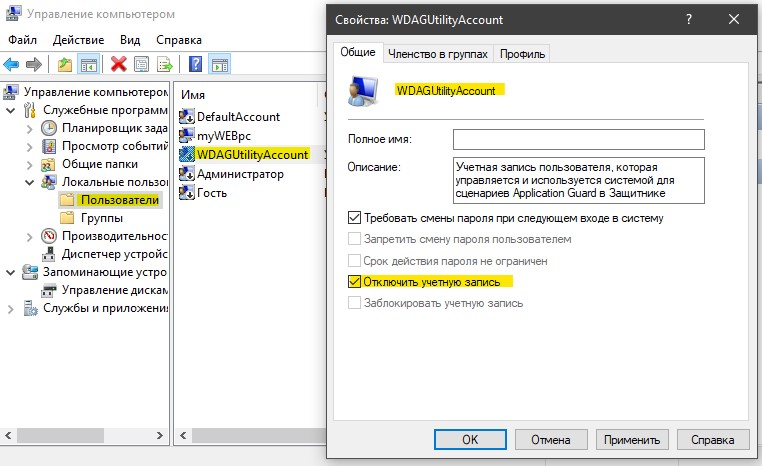The image size is (762, 466).
Task: Click the Computer Management title bar icon
Action: [13, 13]
